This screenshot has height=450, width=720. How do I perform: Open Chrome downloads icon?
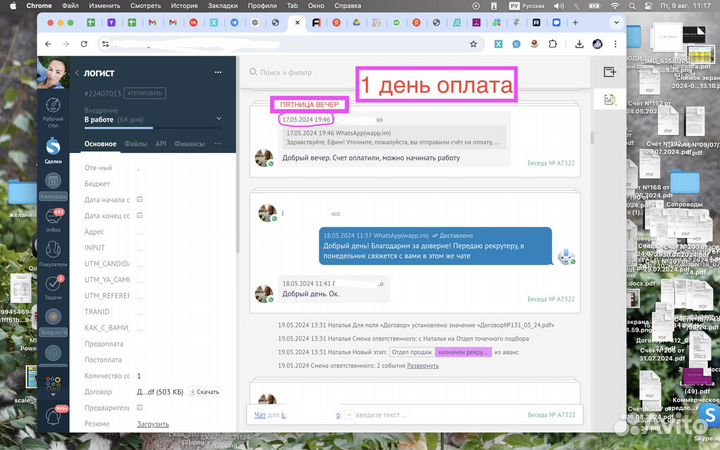[x=579, y=44]
